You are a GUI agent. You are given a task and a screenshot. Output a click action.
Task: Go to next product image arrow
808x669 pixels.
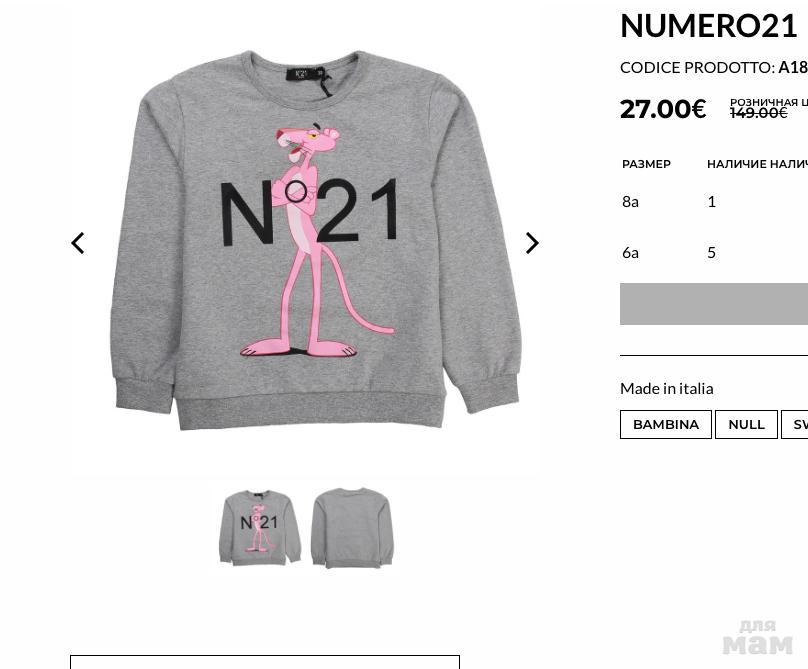coord(532,243)
